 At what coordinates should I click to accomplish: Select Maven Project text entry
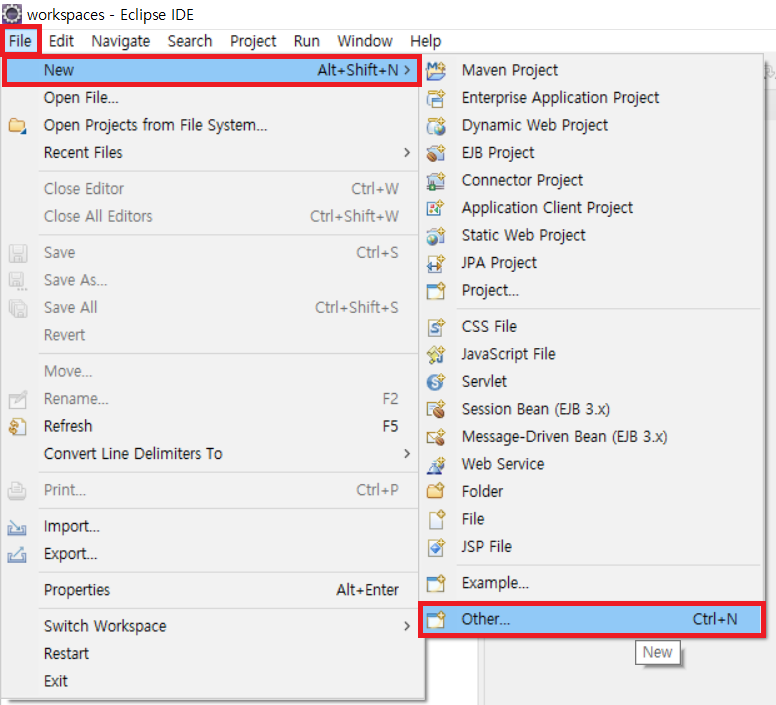[510, 70]
